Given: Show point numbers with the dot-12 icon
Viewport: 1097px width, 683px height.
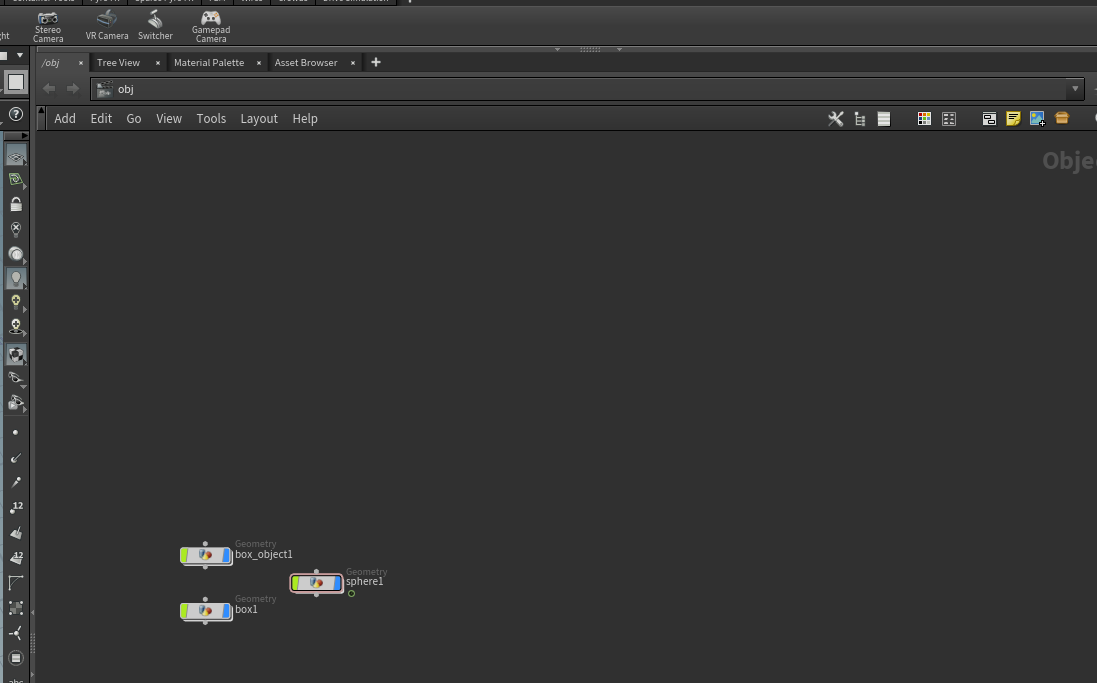Looking at the screenshot, I should 16,507.
